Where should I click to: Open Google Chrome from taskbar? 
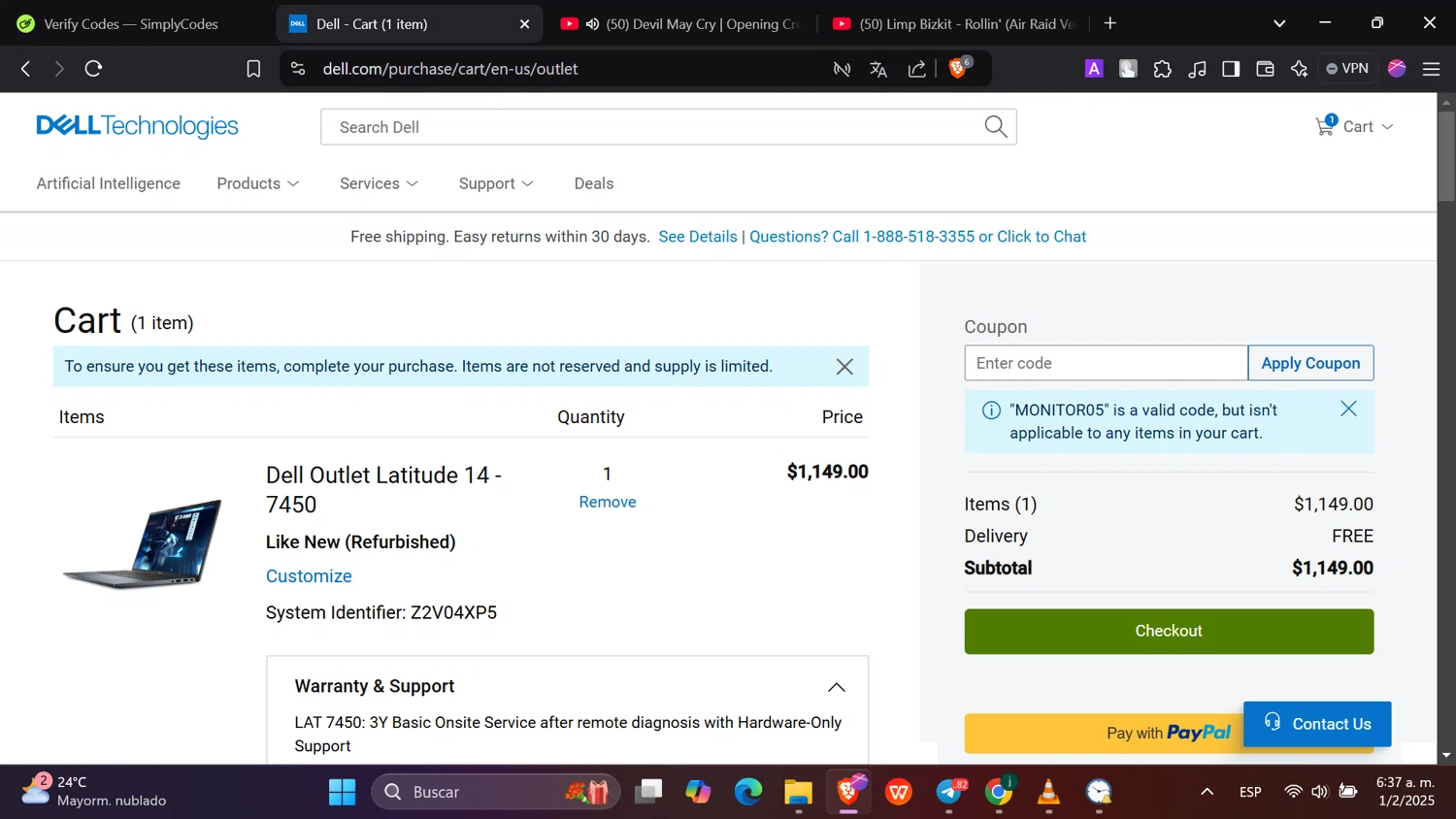[x=999, y=792]
